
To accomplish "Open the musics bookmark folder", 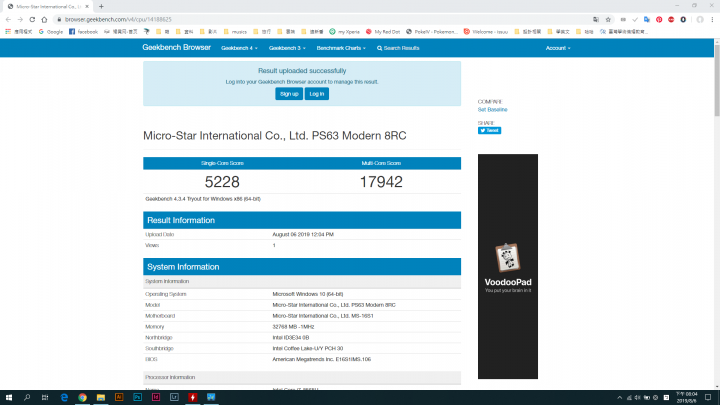I will [235, 32].
